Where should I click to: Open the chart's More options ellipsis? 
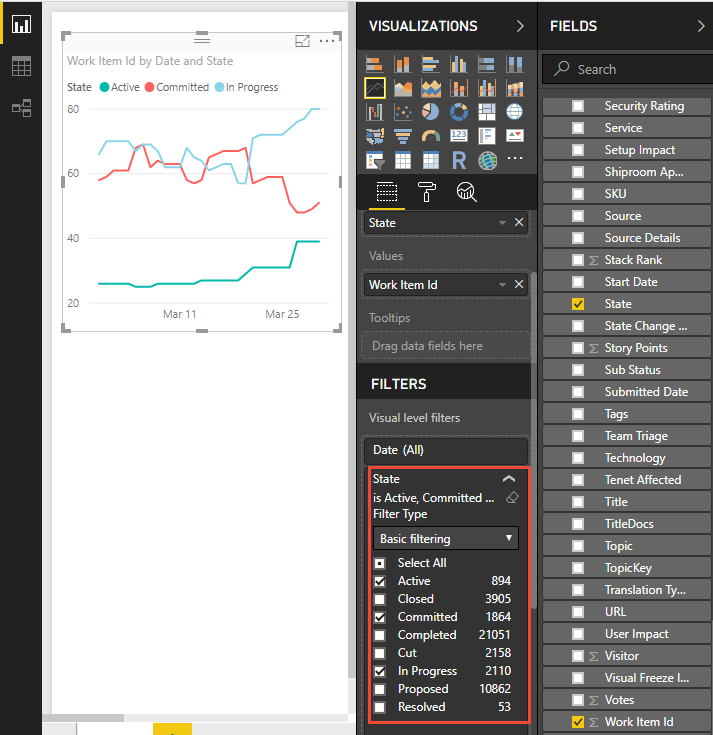pos(327,41)
